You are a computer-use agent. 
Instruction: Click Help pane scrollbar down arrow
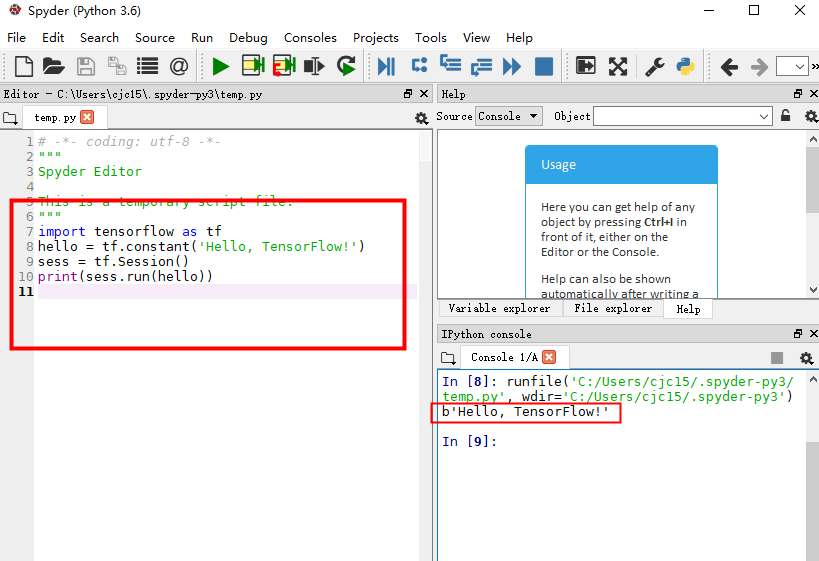pyautogui.click(x=813, y=290)
